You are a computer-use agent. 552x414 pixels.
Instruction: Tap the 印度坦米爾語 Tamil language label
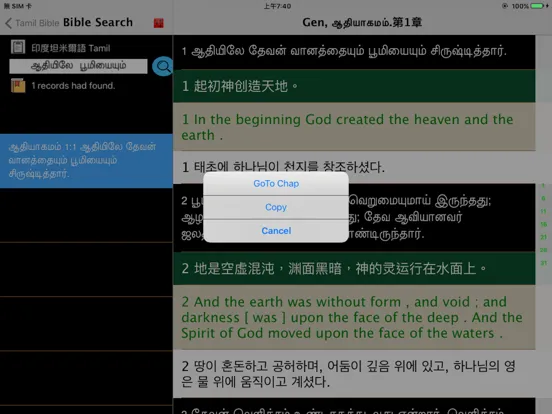(x=71, y=48)
